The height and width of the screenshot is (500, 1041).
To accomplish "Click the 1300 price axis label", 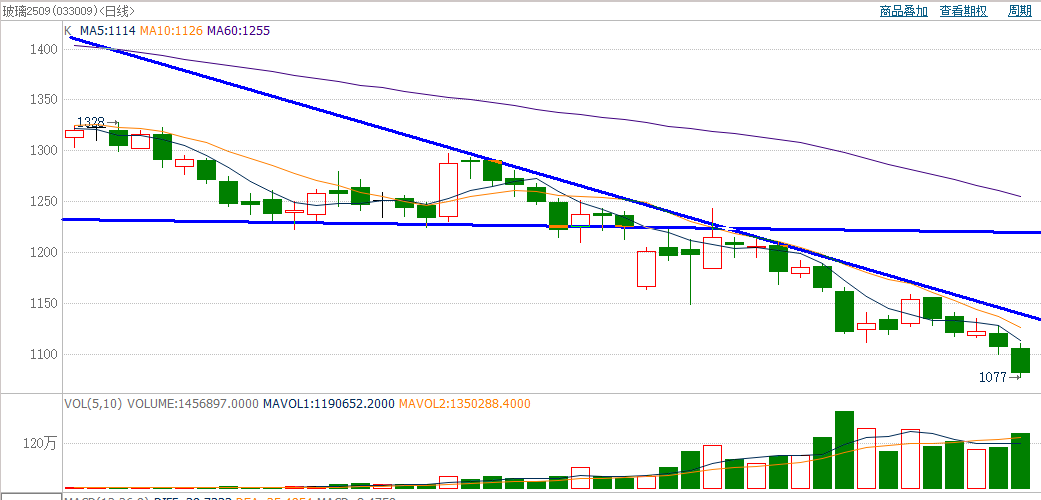I will pyautogui.click(x=44, y=151).
